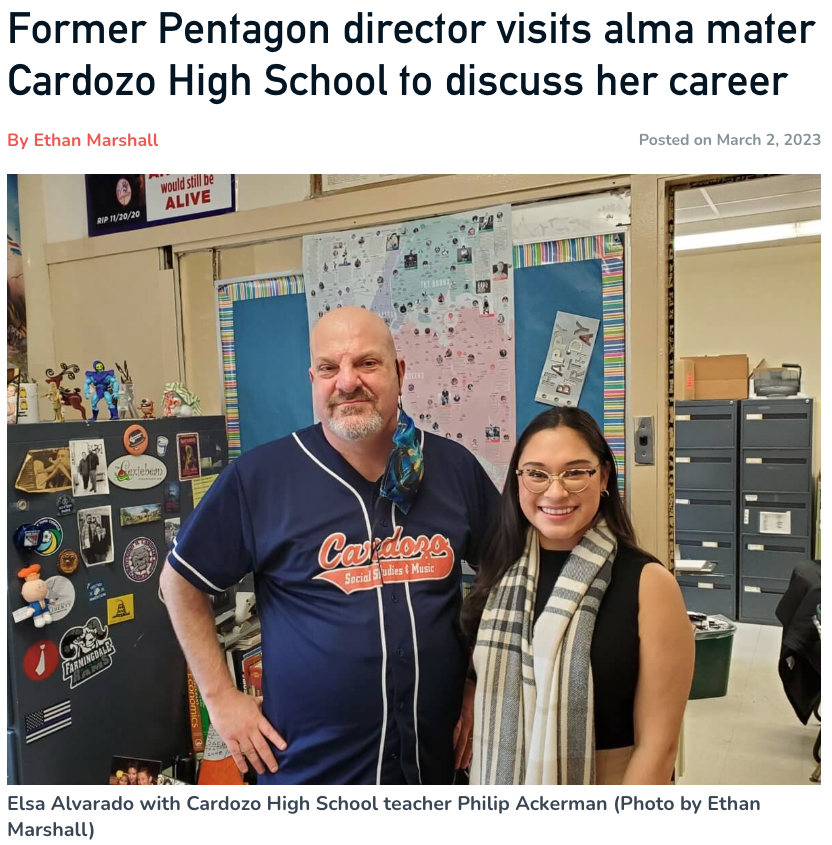Click the yellow Gadsden flag magnet
Image resolution: width=832 pixels, height=845 pixels.
120,609
